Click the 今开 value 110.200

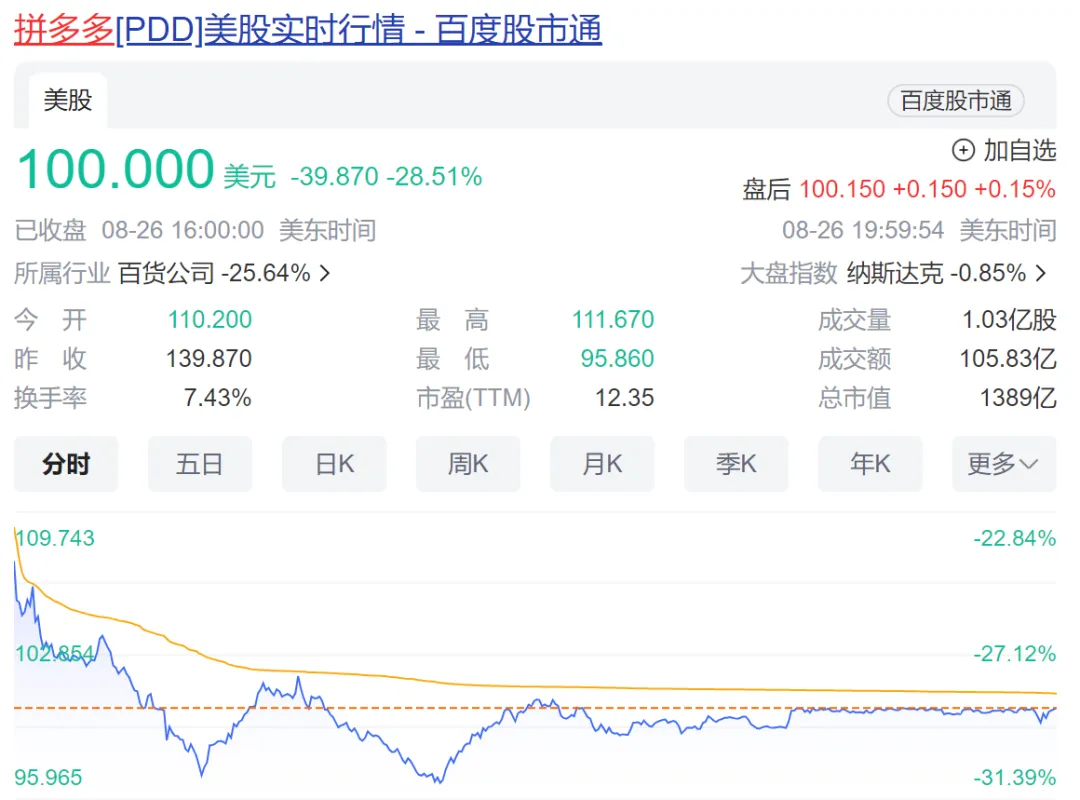click(x=210, y=320)
